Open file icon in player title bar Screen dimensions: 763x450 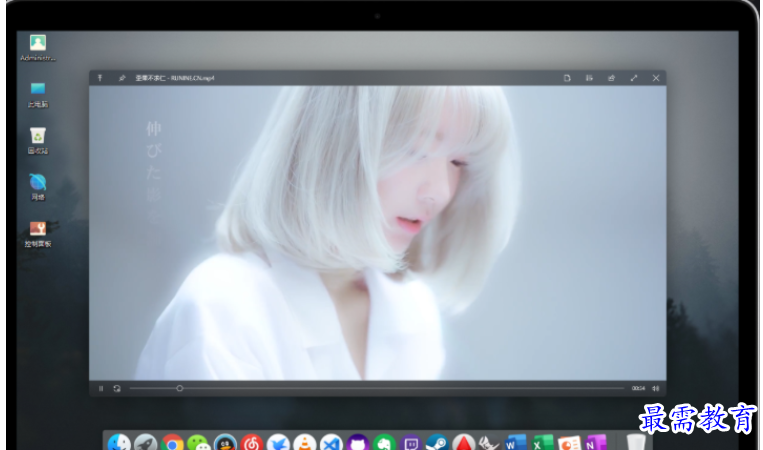(567, 78)
